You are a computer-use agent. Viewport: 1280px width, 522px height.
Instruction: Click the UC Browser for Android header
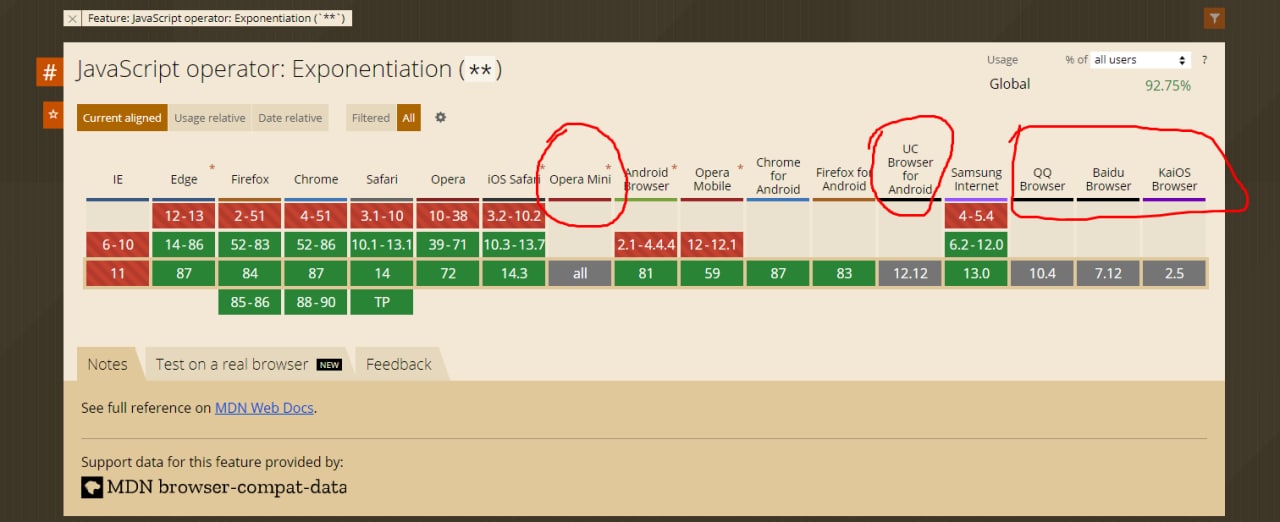[910, 170]
